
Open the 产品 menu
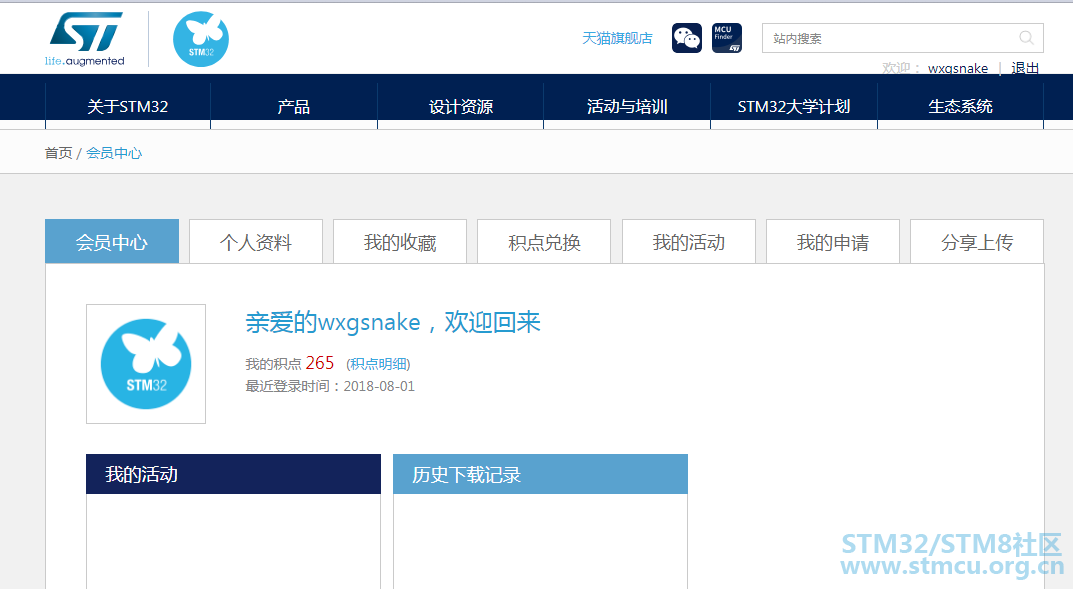pyautogui.click(x=294, y=106)
